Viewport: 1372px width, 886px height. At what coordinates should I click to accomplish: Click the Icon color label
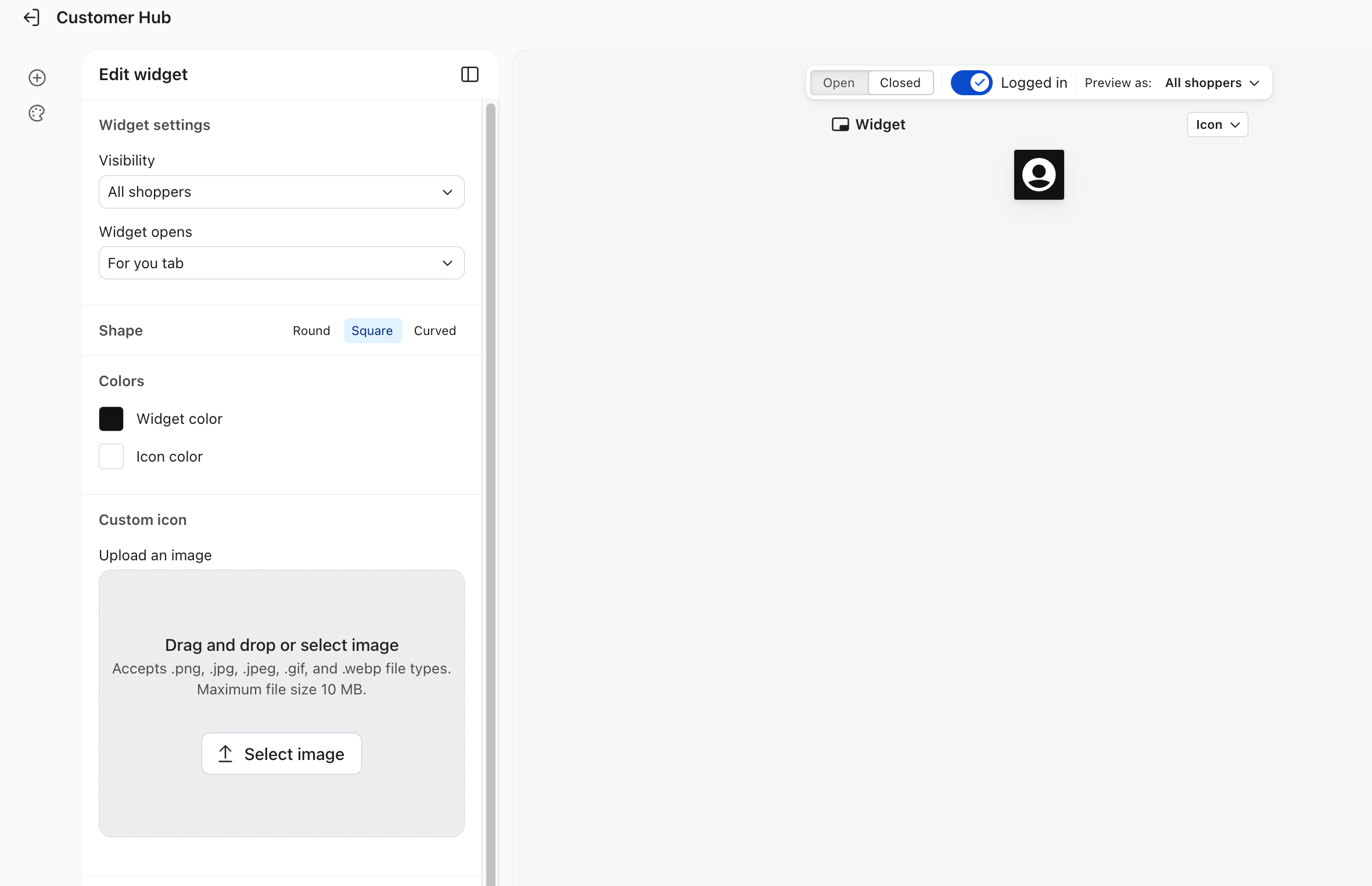[x=170, y=456]
